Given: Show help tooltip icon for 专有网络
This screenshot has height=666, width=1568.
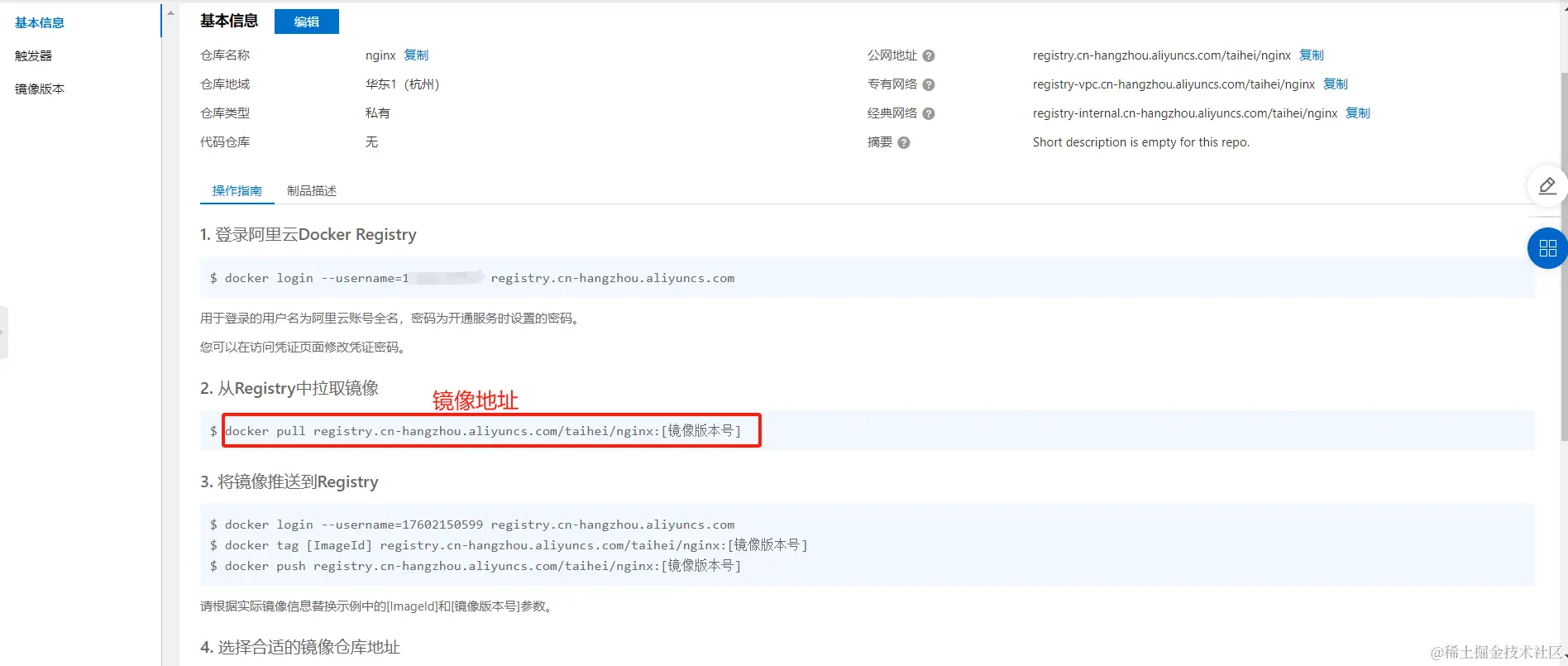Looking at the screenshot, I should (x=929, y=84).
